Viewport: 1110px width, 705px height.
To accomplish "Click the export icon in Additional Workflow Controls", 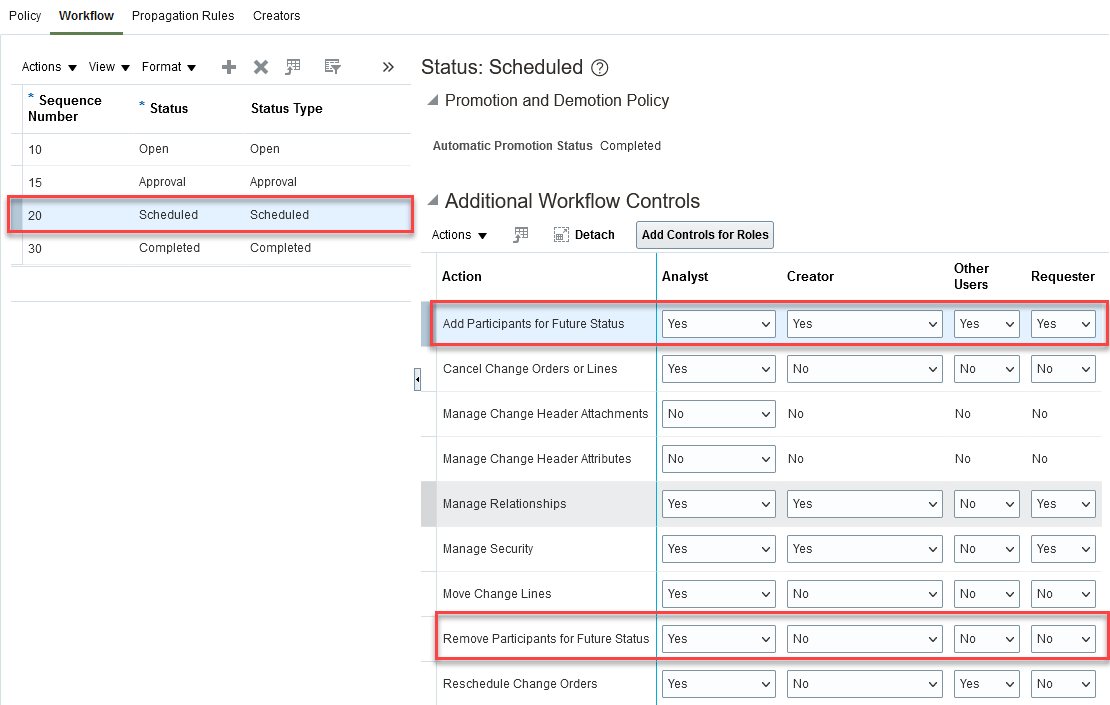I will tap(521, 235).
